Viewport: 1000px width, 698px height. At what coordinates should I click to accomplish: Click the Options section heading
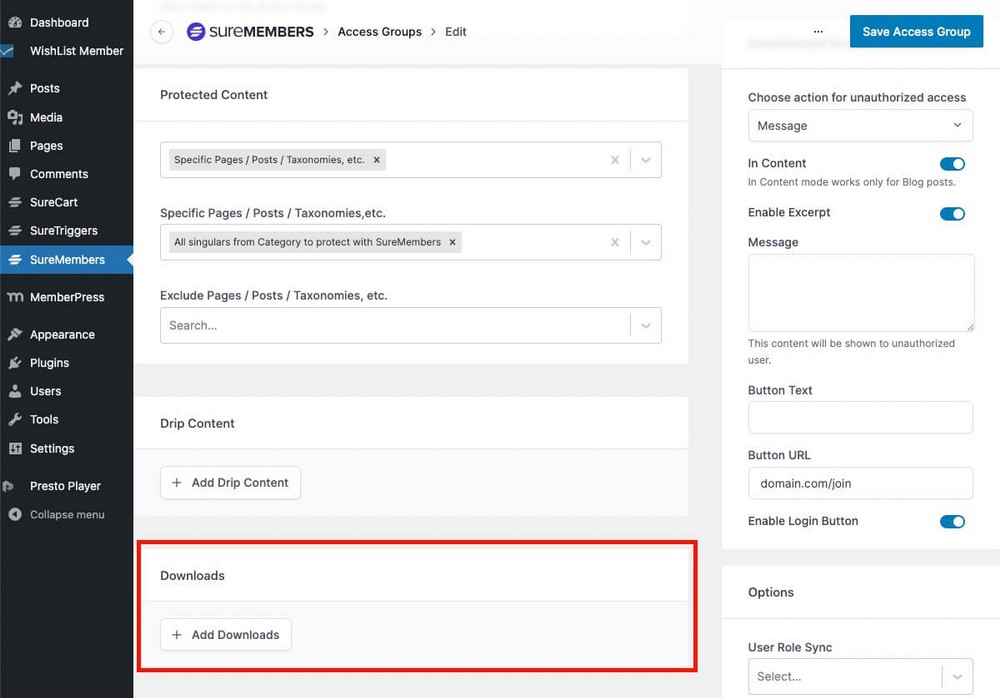(770, 592)
